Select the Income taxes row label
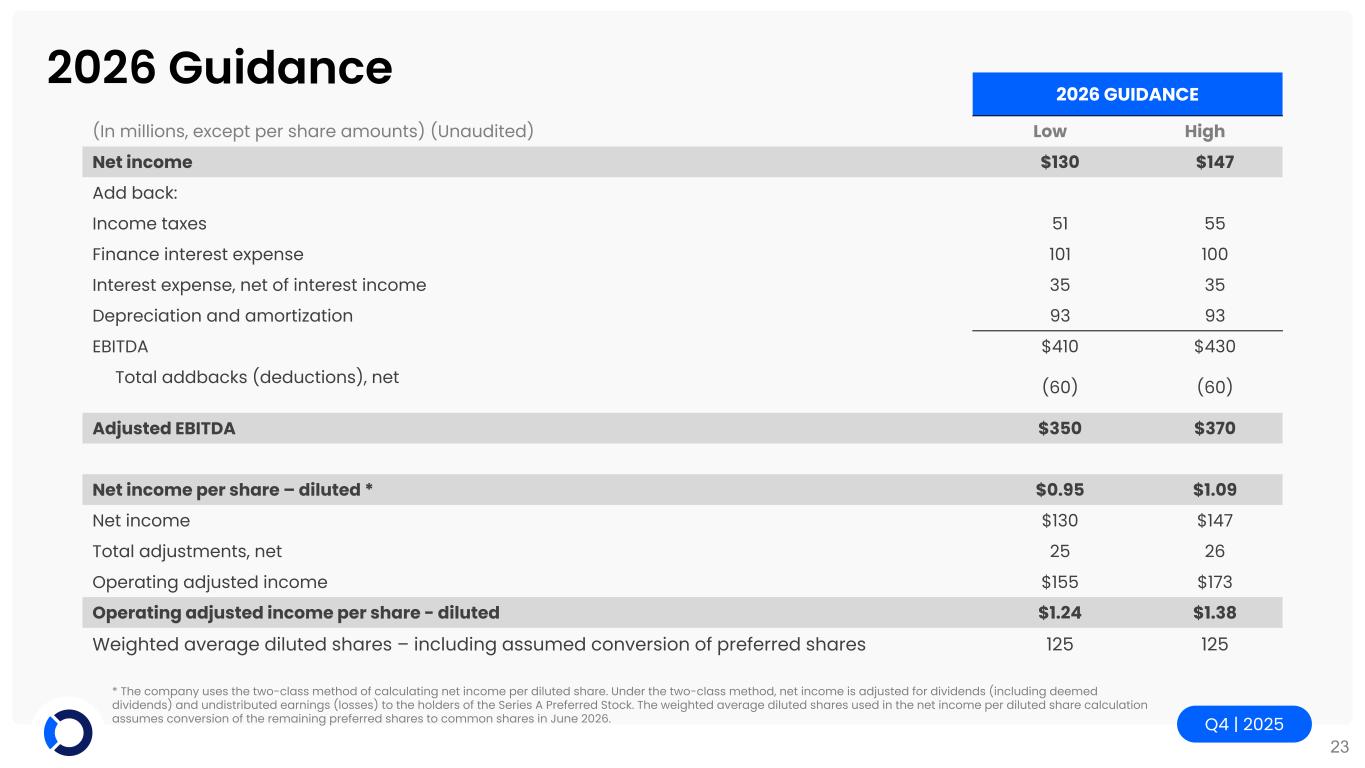The height and width of the screenshot is (768, 1365). 149,223
